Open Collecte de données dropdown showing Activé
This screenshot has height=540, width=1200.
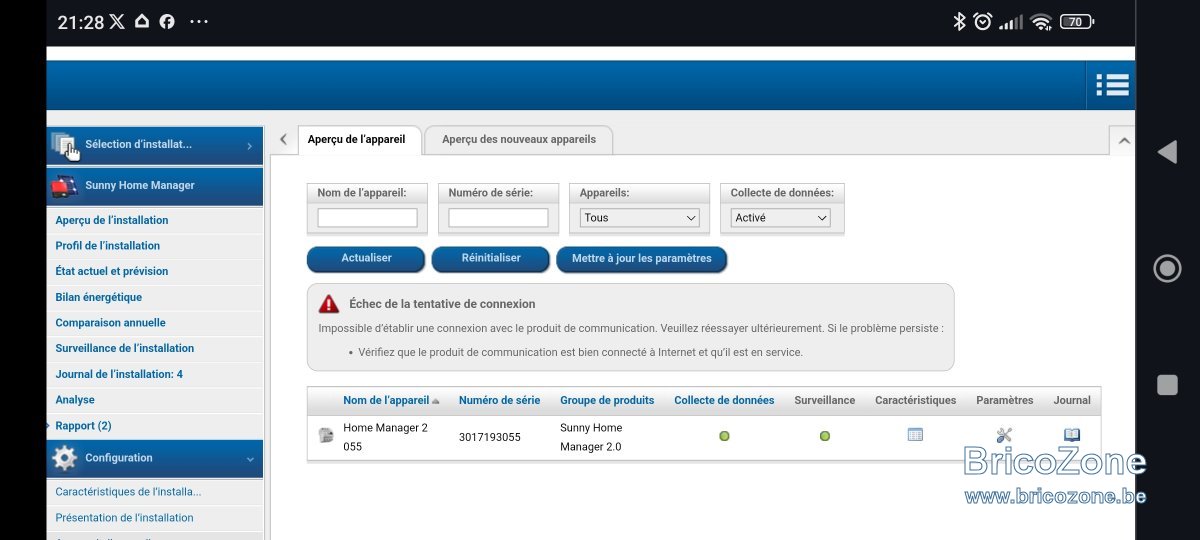click(x=781, y=217)
